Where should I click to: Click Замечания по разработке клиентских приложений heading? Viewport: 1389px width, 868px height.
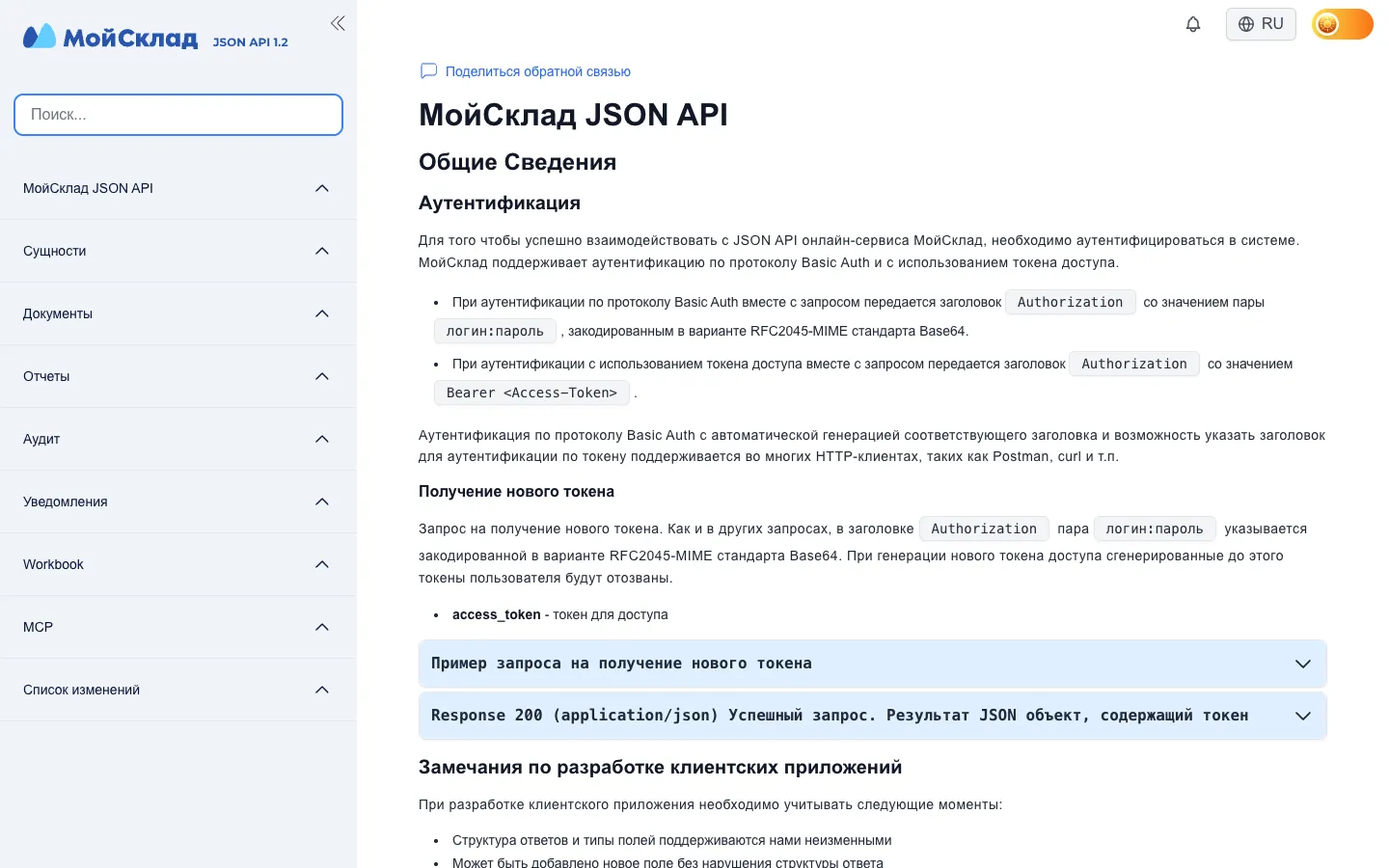(660, 768)
